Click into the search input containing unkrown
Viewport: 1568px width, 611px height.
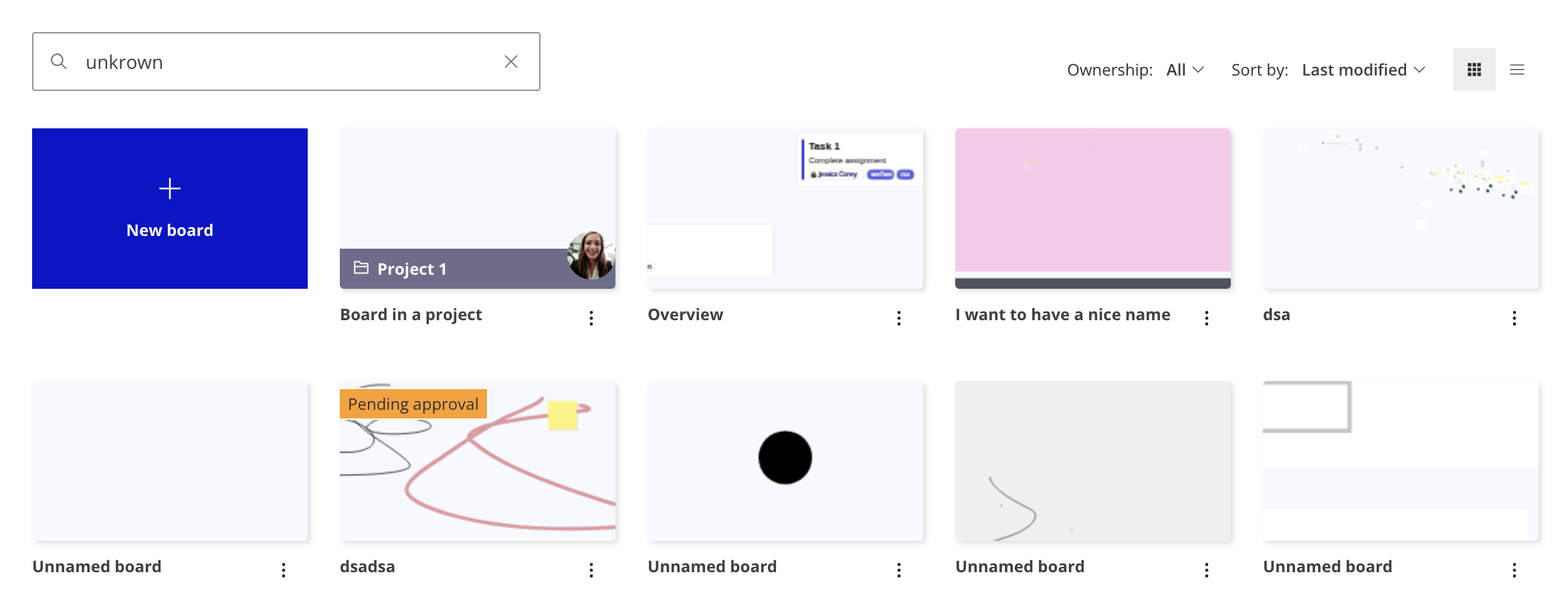coord(288,62)
